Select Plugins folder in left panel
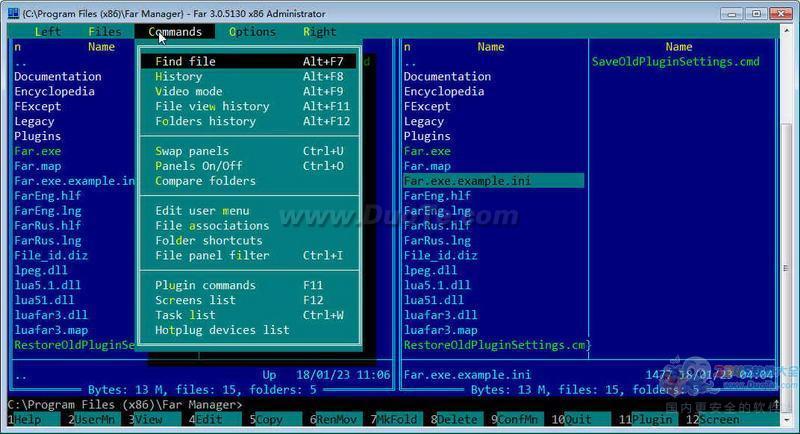Viewport: 800px width, 434px height. tap(38, 136)
